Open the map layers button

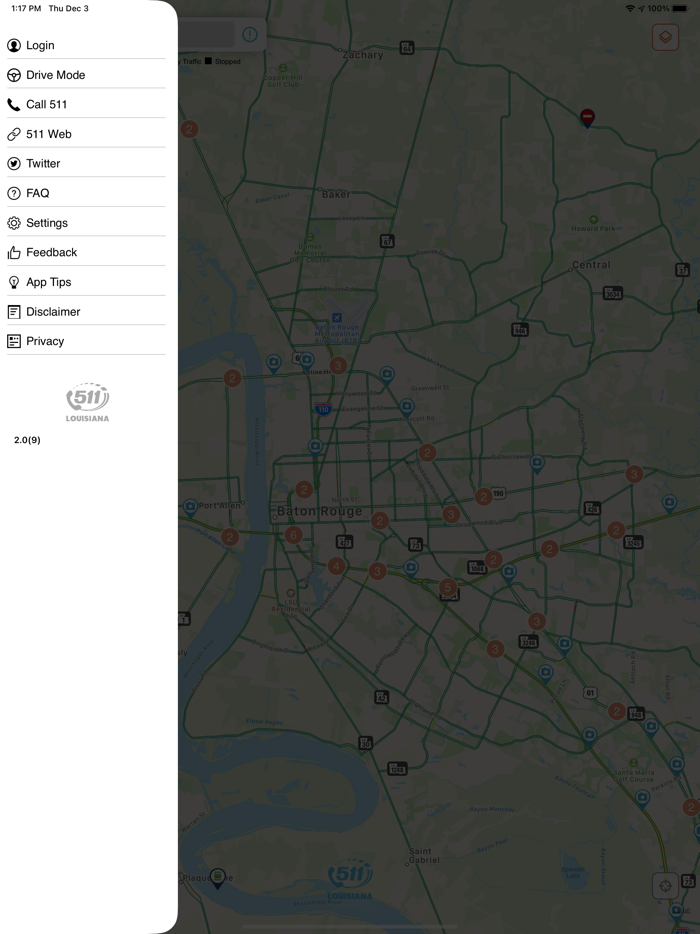(665, 37)
